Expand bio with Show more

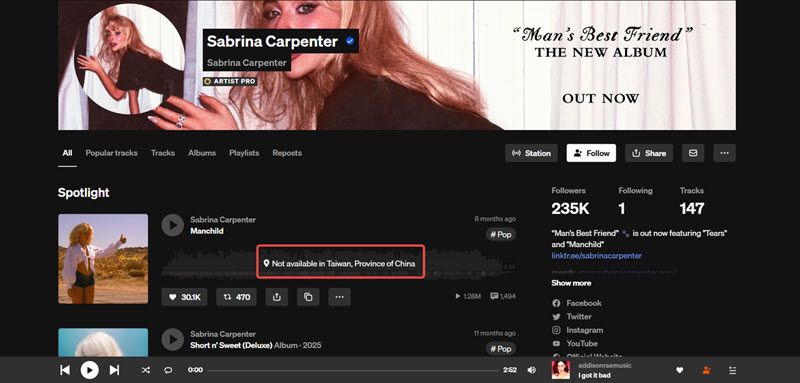571,283
